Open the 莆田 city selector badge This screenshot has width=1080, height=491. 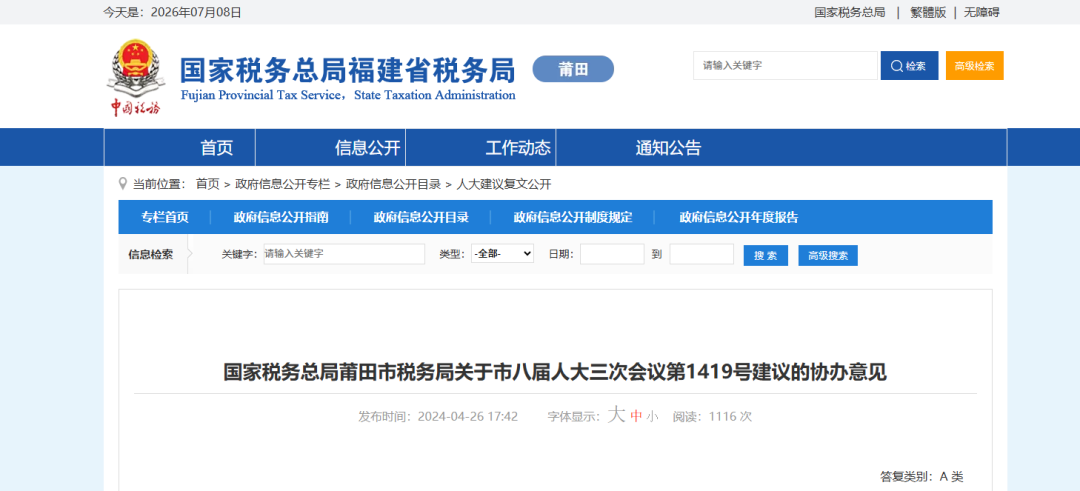[x=573, y=69]
